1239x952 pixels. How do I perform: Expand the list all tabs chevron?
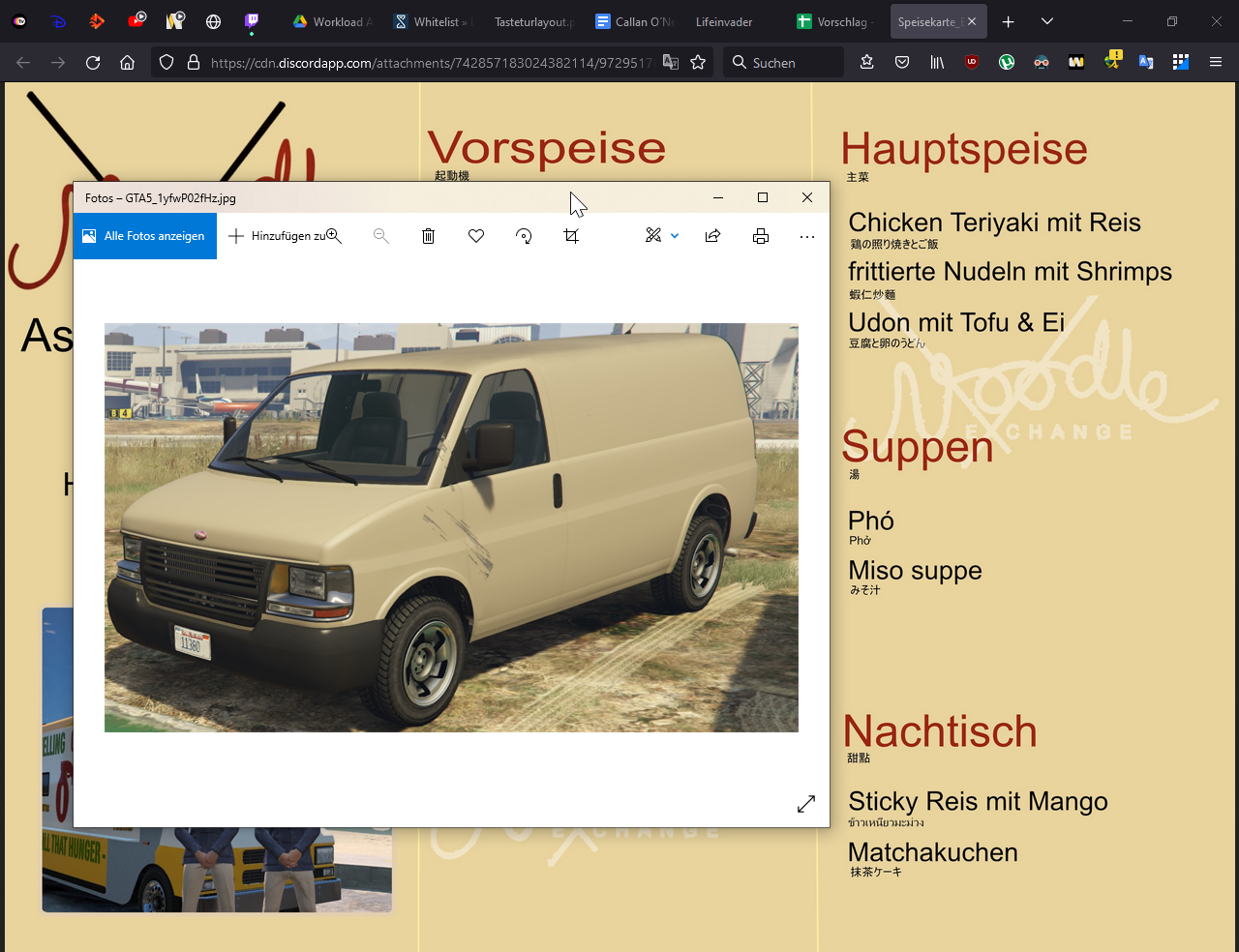(1047, 21)
